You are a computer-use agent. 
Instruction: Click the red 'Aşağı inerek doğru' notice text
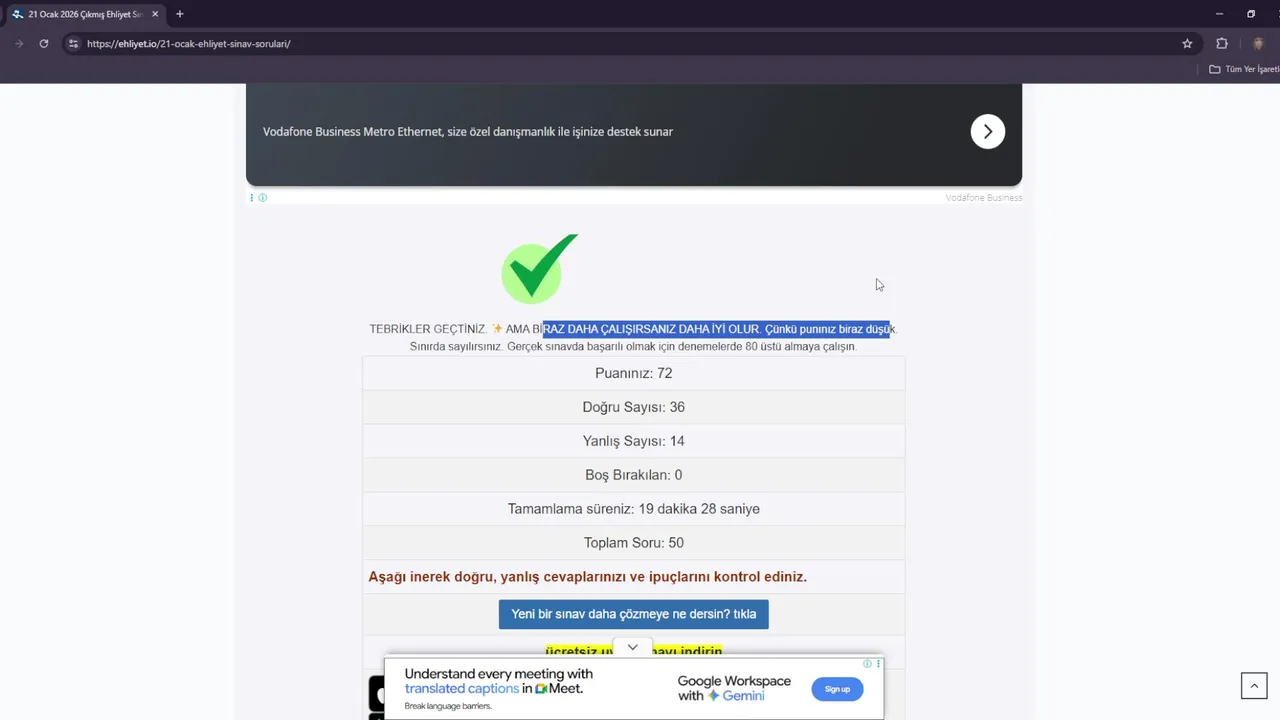[x=587, y=577]
